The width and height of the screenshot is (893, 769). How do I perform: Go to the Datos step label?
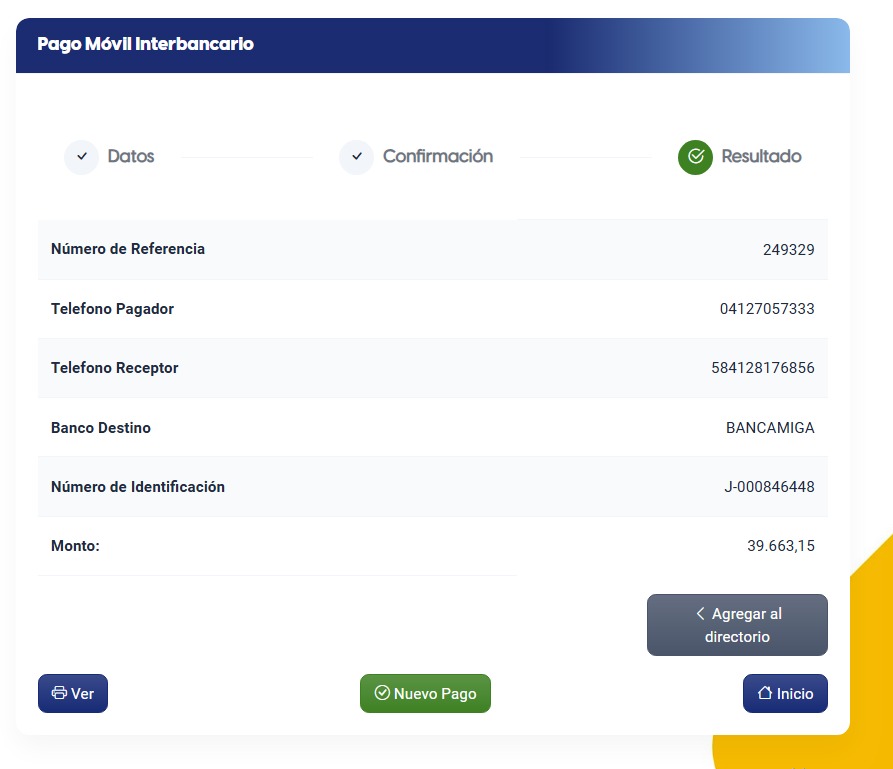(131, 157)
